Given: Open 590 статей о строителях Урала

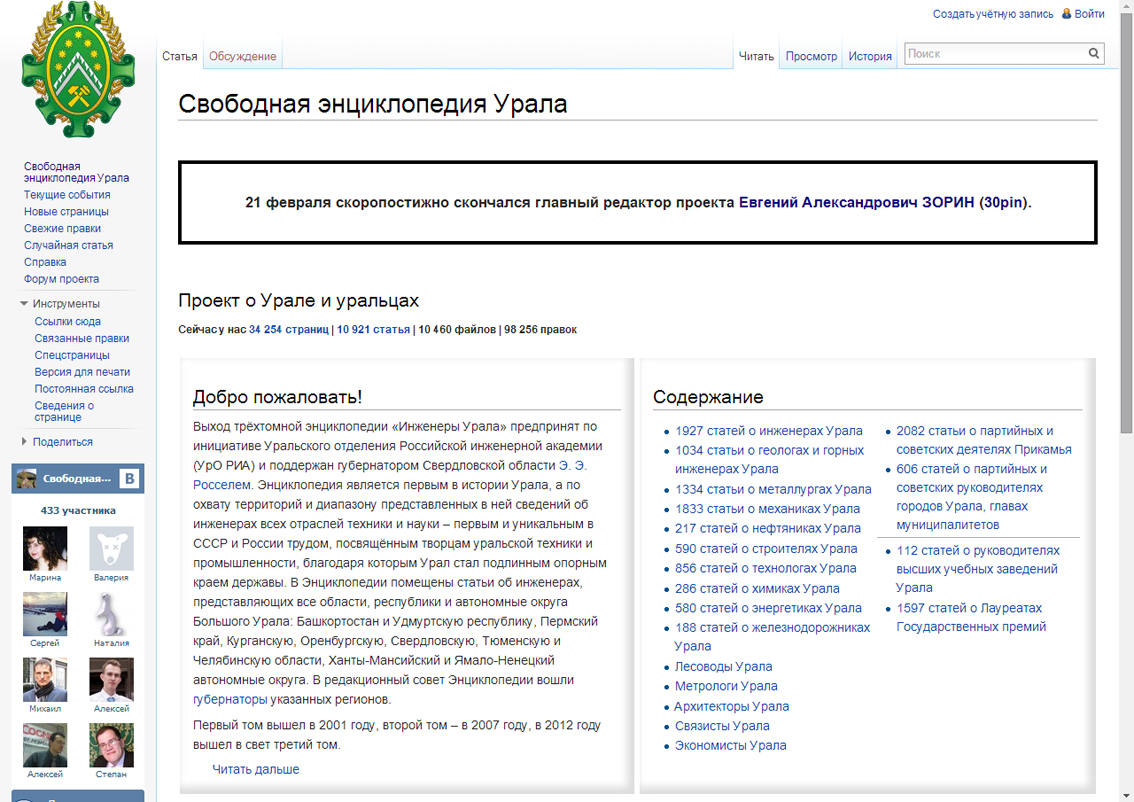Looking at the screenshot, I should pos(766,549).
